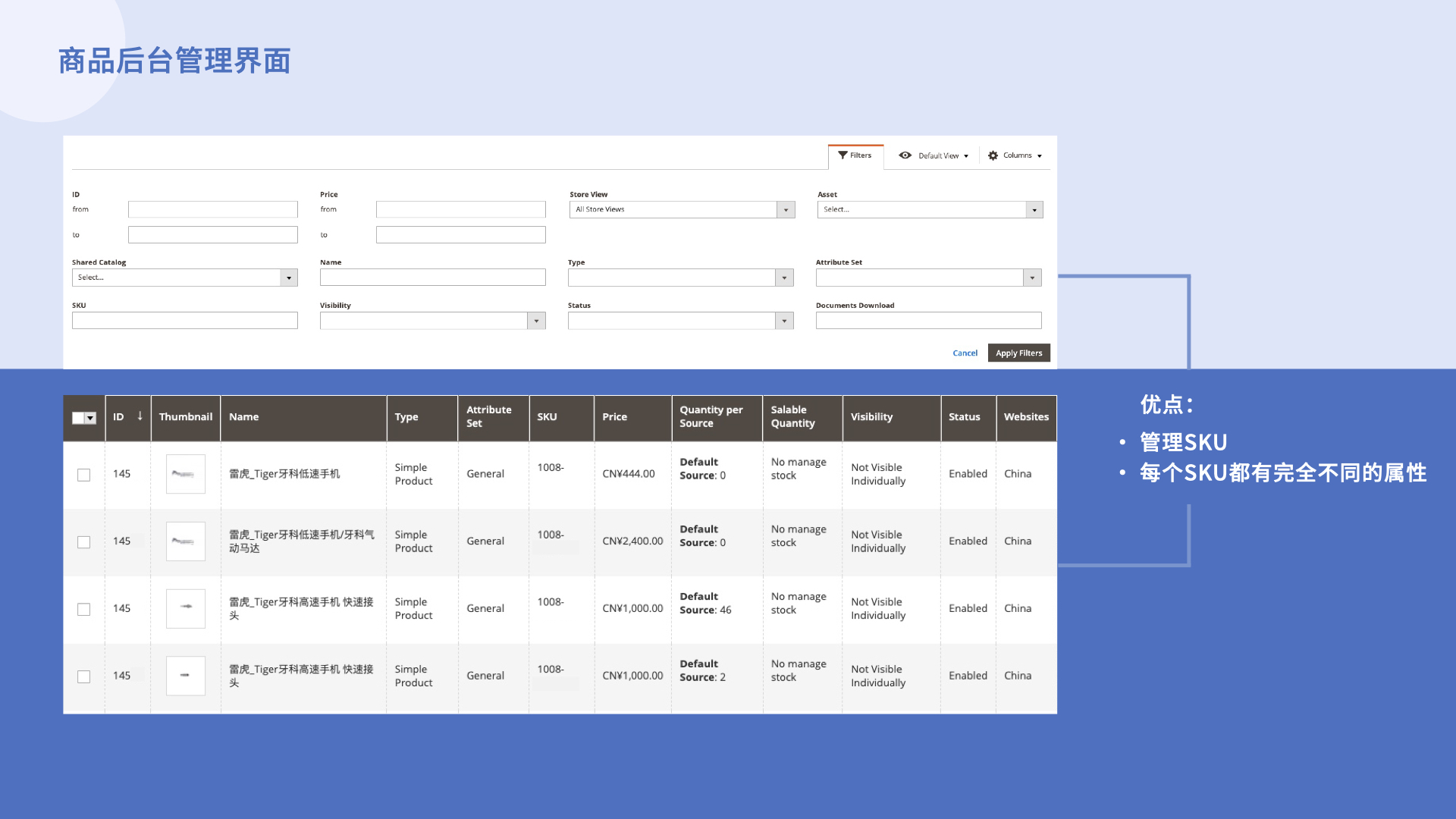Click the Name filter input field
The image size is (1456, 819).
coord(433,278)
